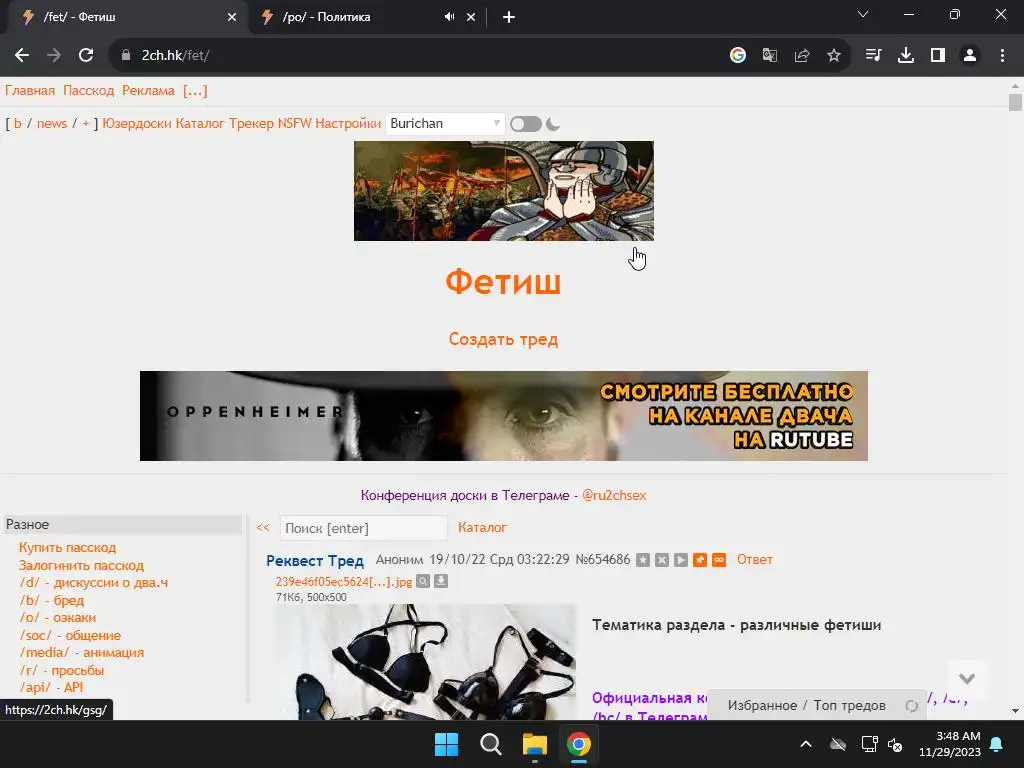Image resolution: width=1024 pixels, height=768 pixels.
Task: Expand the [...] top menu links
Action: [195, 91]
